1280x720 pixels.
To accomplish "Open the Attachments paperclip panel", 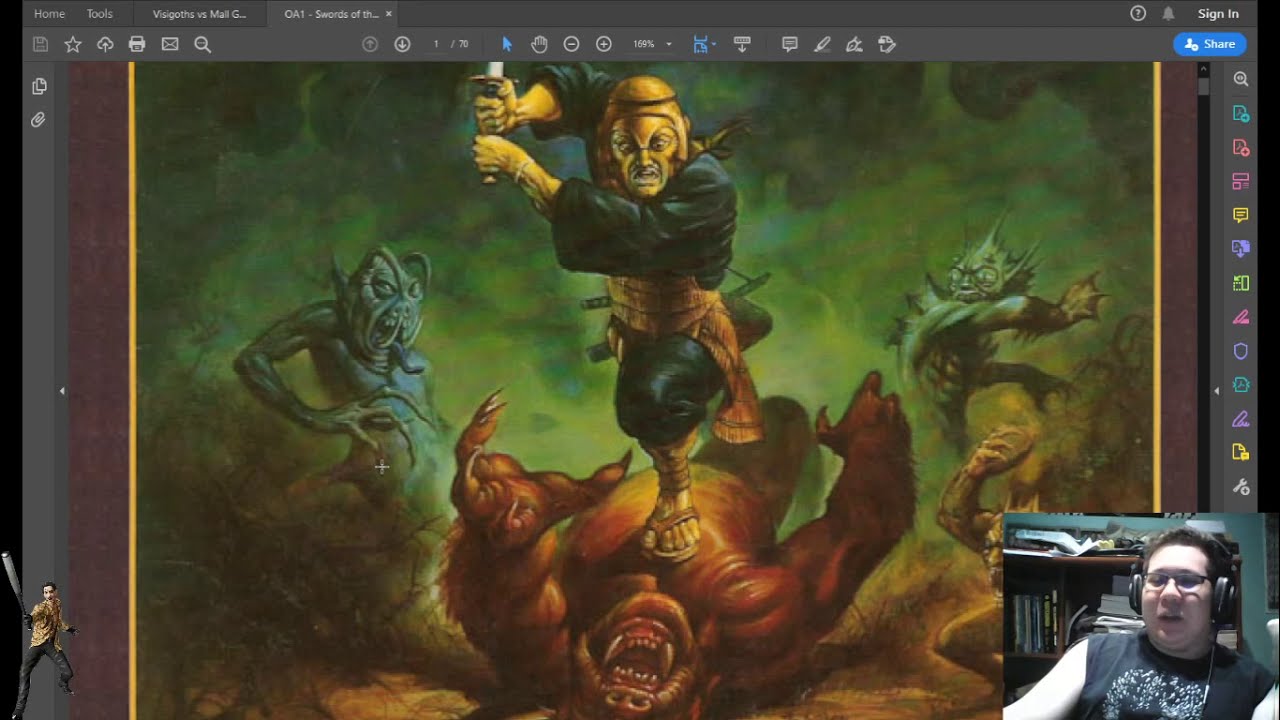I will point(39,120).
